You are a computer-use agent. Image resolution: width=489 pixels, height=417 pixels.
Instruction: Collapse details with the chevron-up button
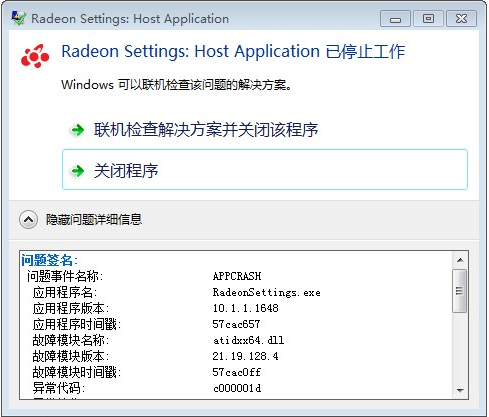[28, 220]
